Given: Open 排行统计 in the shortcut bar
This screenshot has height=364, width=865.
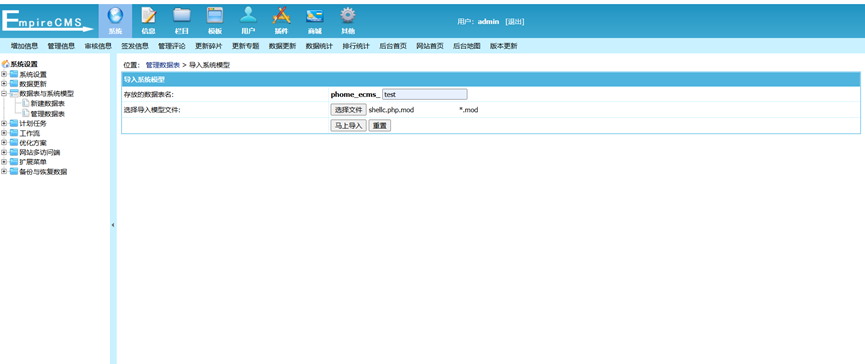Looking at the screenshot, I should point(356,46).
